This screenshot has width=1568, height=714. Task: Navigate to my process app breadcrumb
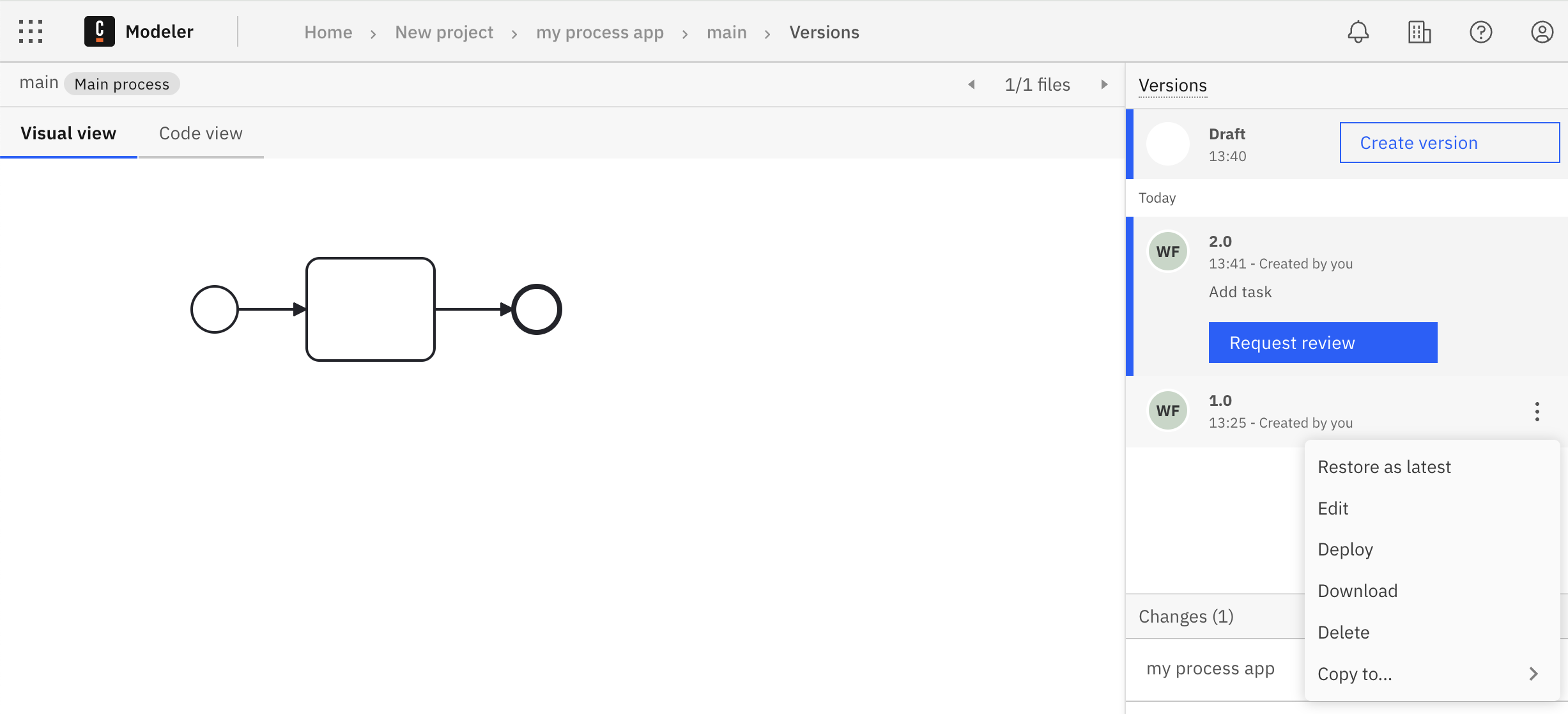click(x=599, y=32)
